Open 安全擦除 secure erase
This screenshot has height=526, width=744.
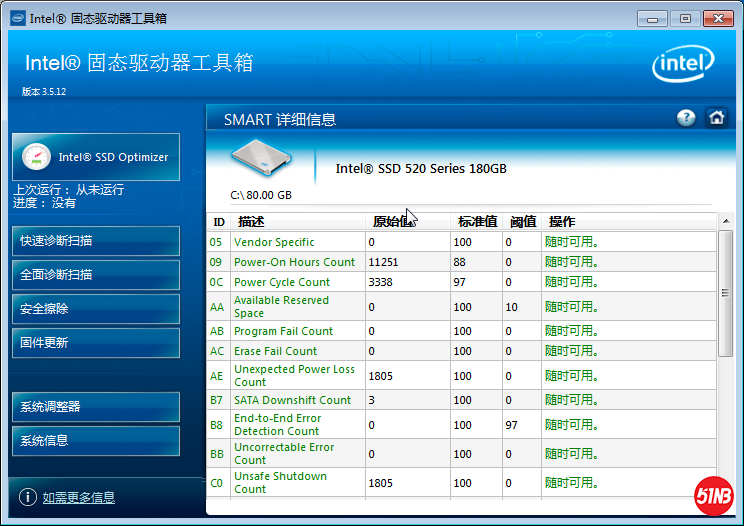pos(96,309)
